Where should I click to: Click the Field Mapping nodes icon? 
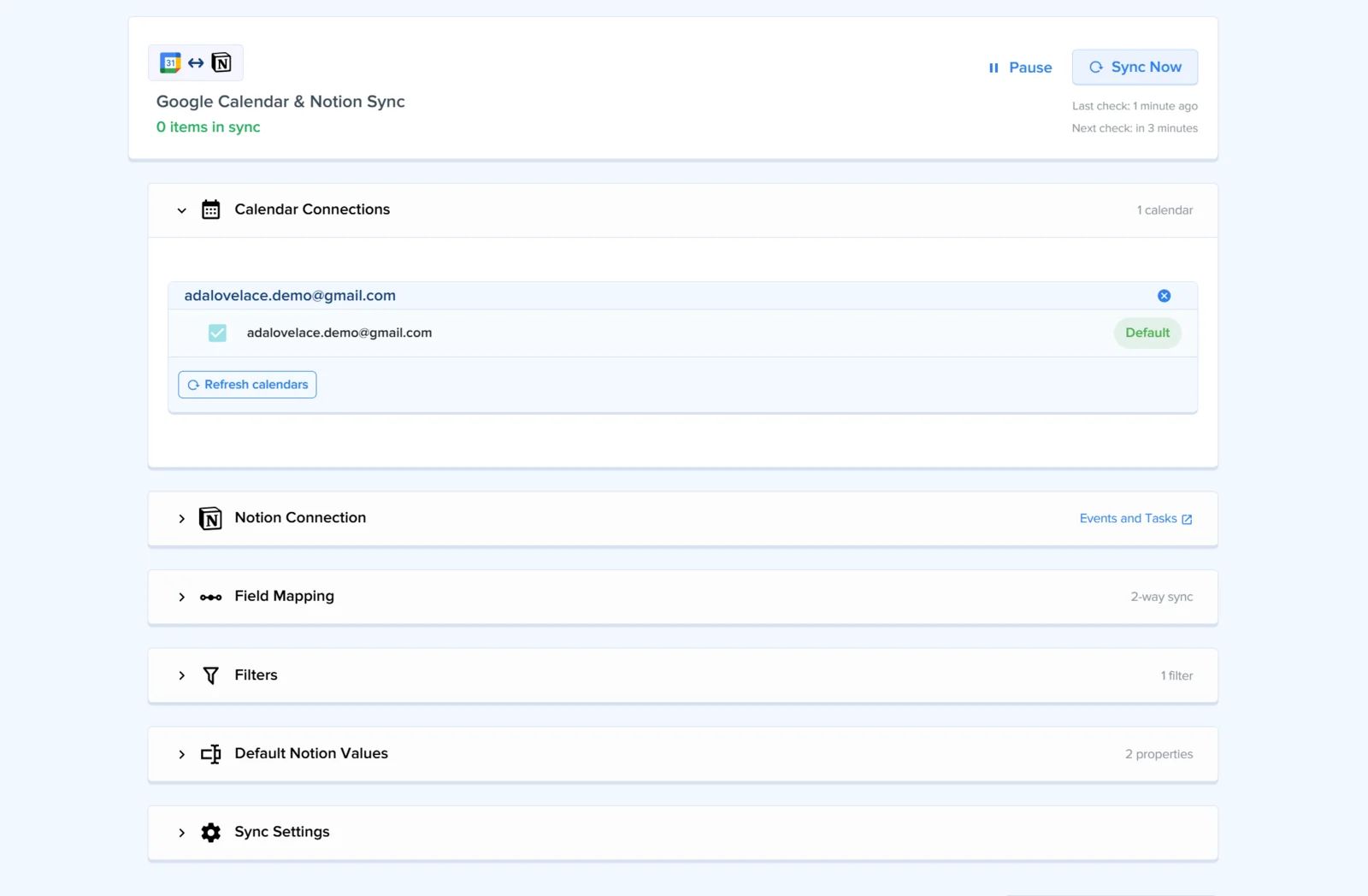(x=210, y=597)
